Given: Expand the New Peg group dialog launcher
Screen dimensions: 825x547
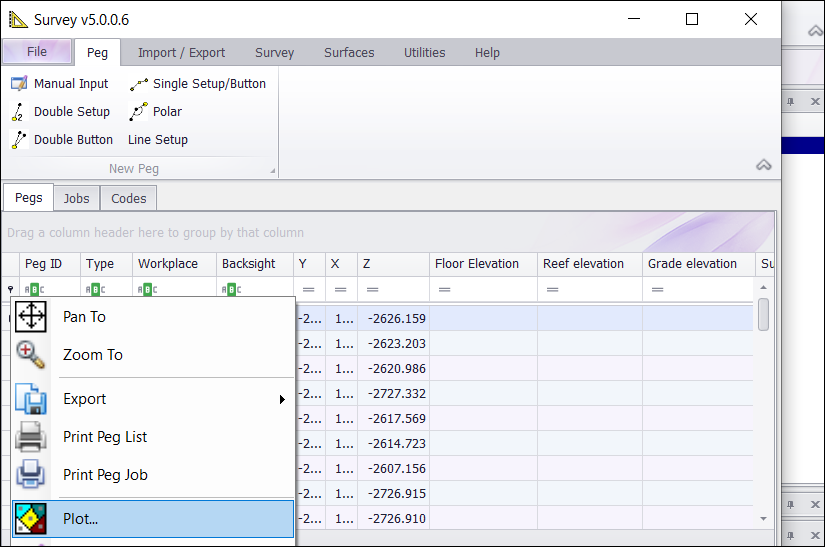Looking at the screenshot, I should 271,171.
